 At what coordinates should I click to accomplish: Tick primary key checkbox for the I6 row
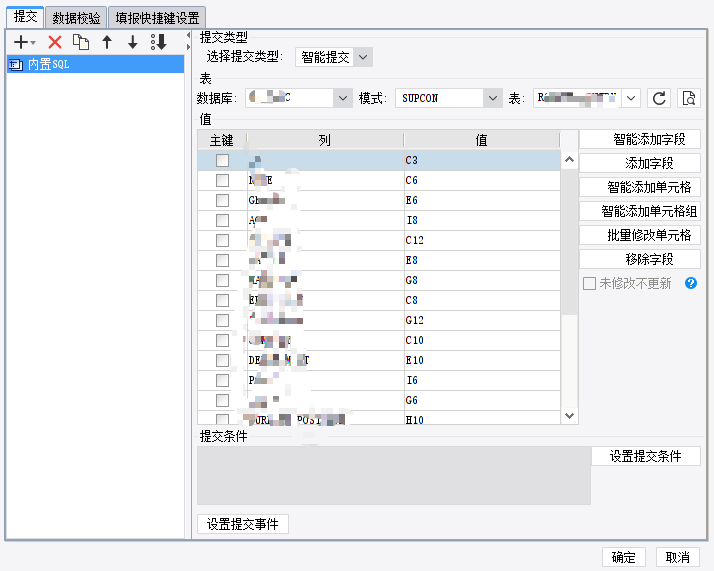click(222, 381)
